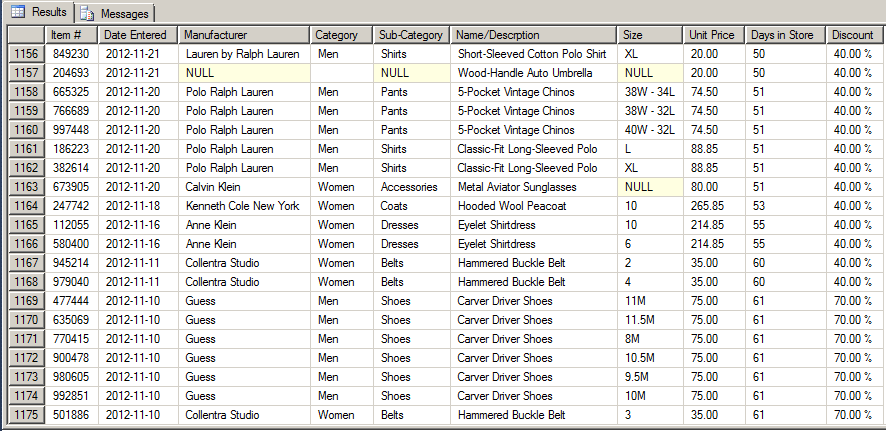Click item number 204693

pyautogui.click(x=72, y=73)
